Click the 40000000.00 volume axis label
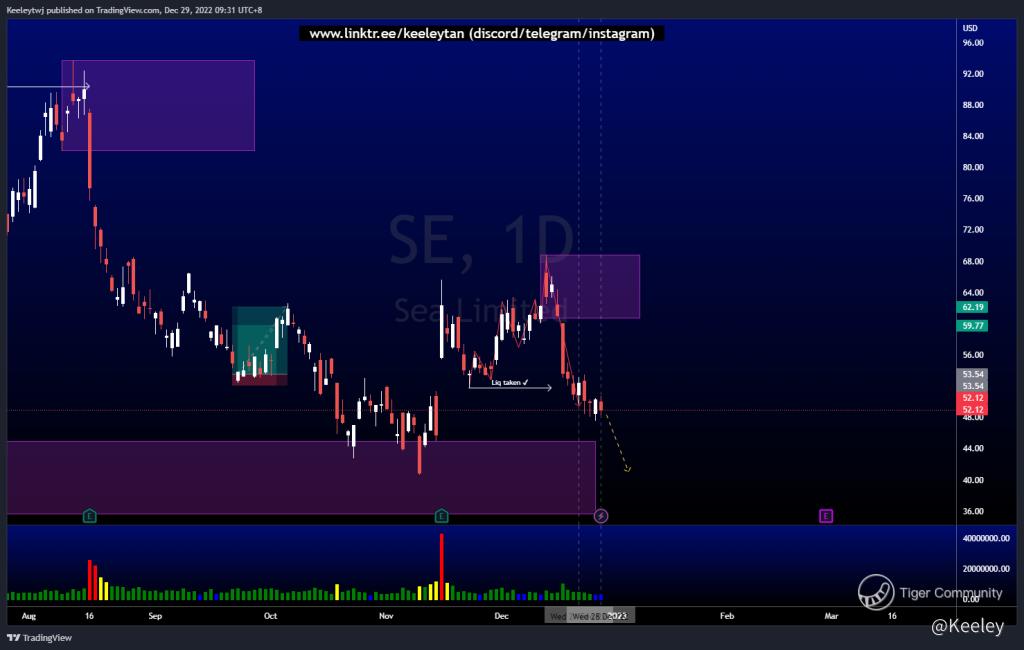Viewport: 1024px width, 650px height. coord(985,538)
